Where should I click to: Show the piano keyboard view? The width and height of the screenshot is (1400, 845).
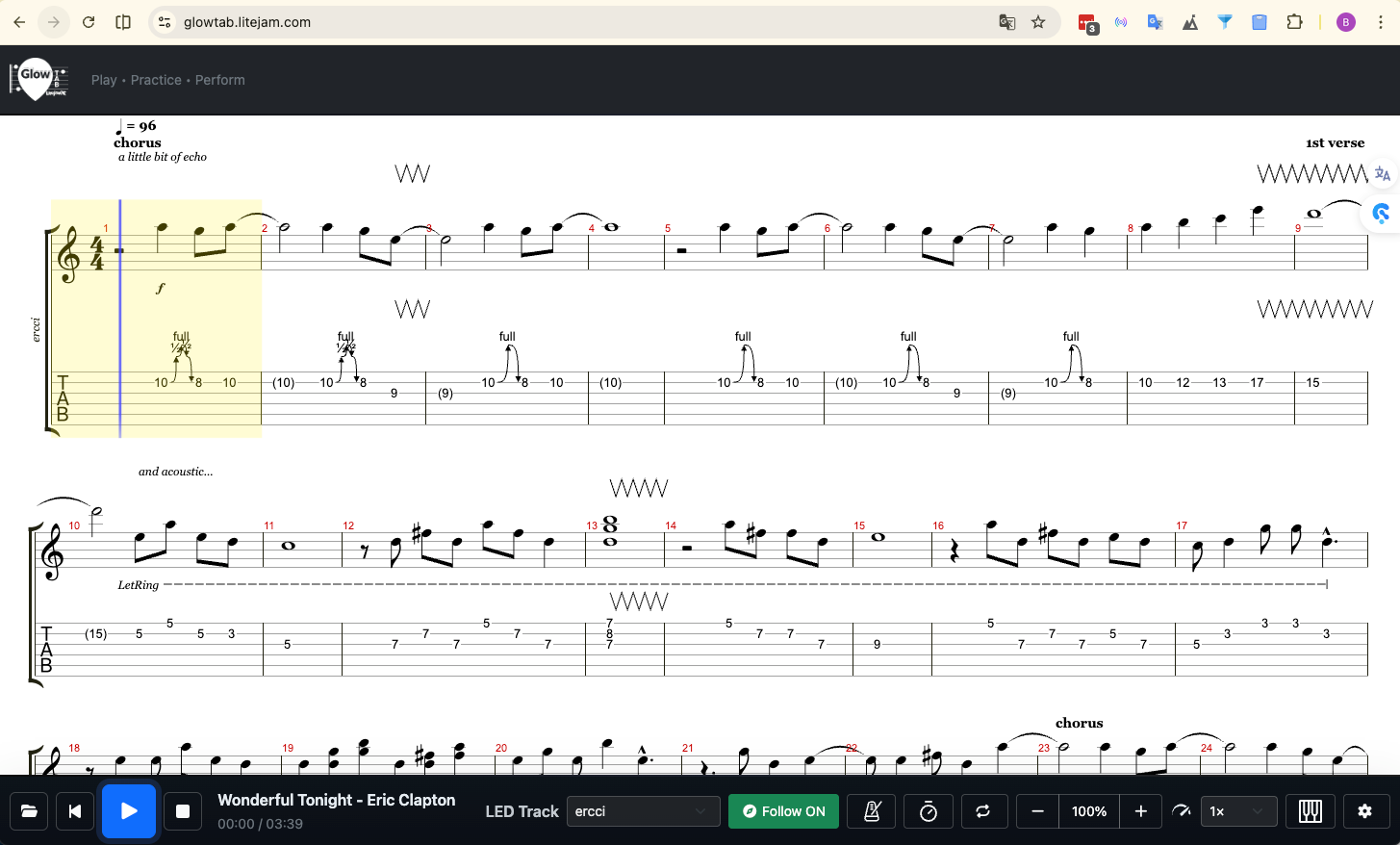1310,811
